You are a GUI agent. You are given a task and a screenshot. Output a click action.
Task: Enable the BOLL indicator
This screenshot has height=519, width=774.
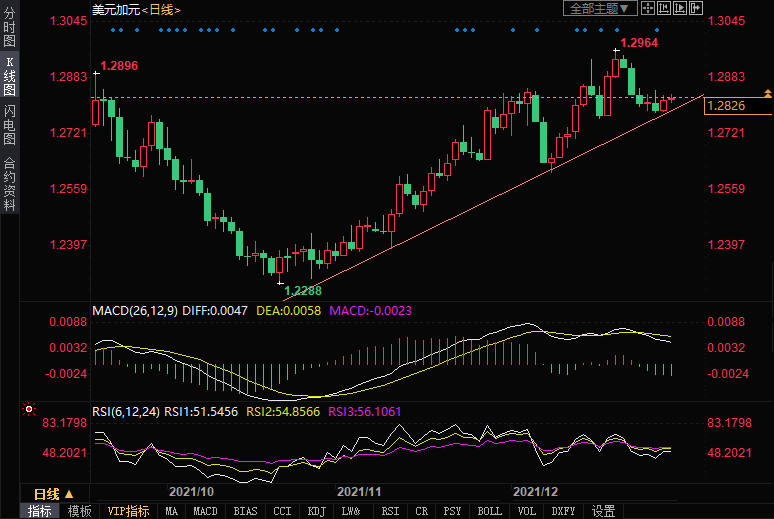pyautogui.click(x=489, y=511)
